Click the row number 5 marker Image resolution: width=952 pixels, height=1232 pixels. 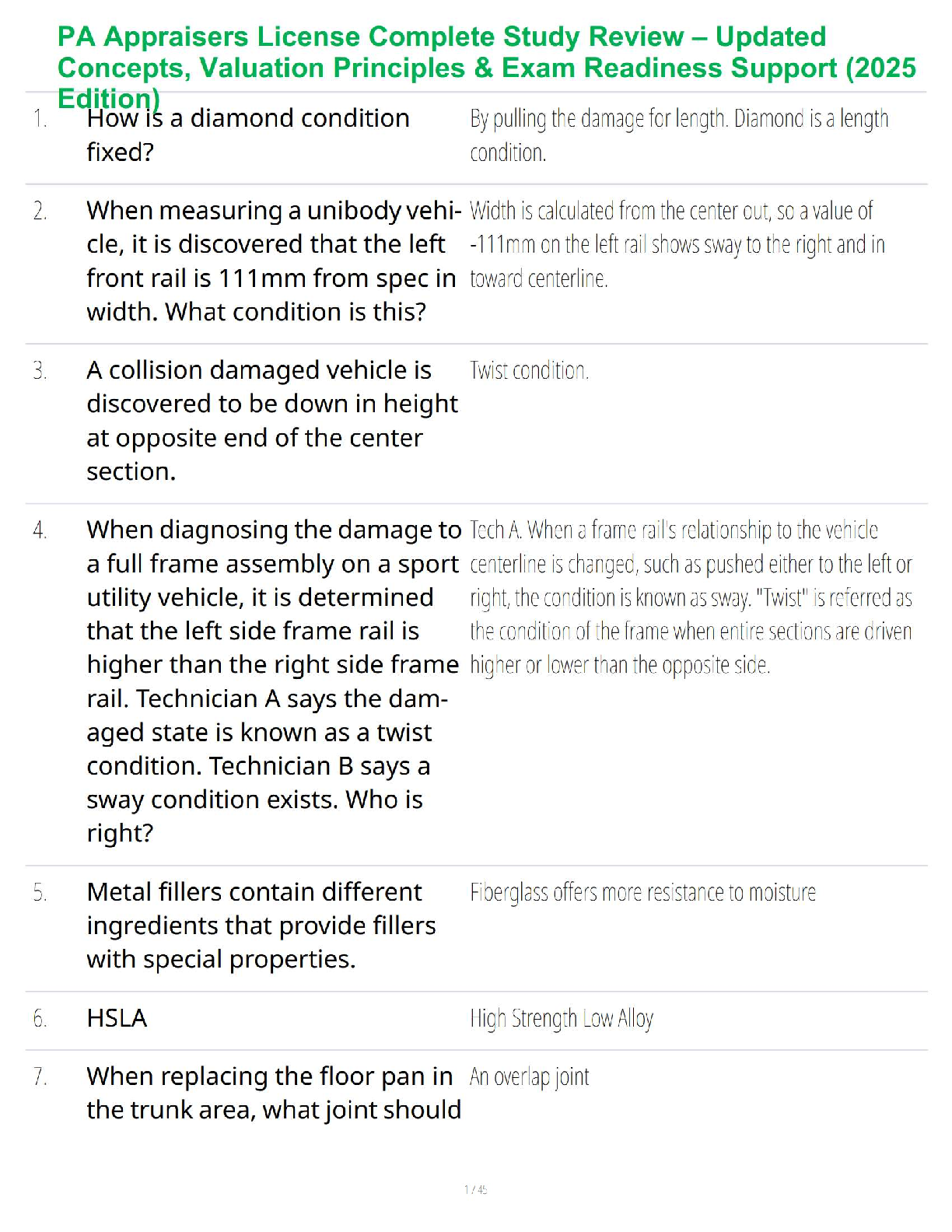[x=40, y=893]
